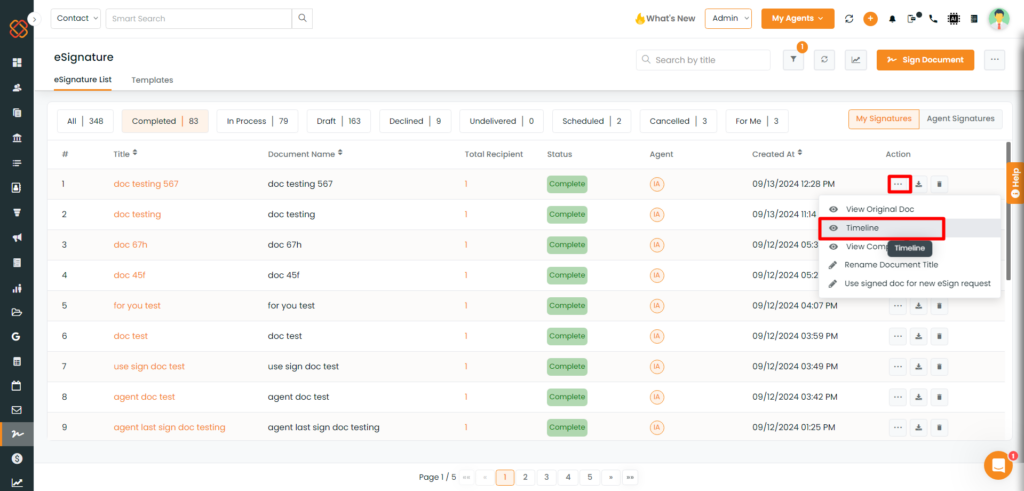Open the calendar sidebar icon
Image resolution: width=1024 pixels, height=491 pixels.
tap(17, 386)
